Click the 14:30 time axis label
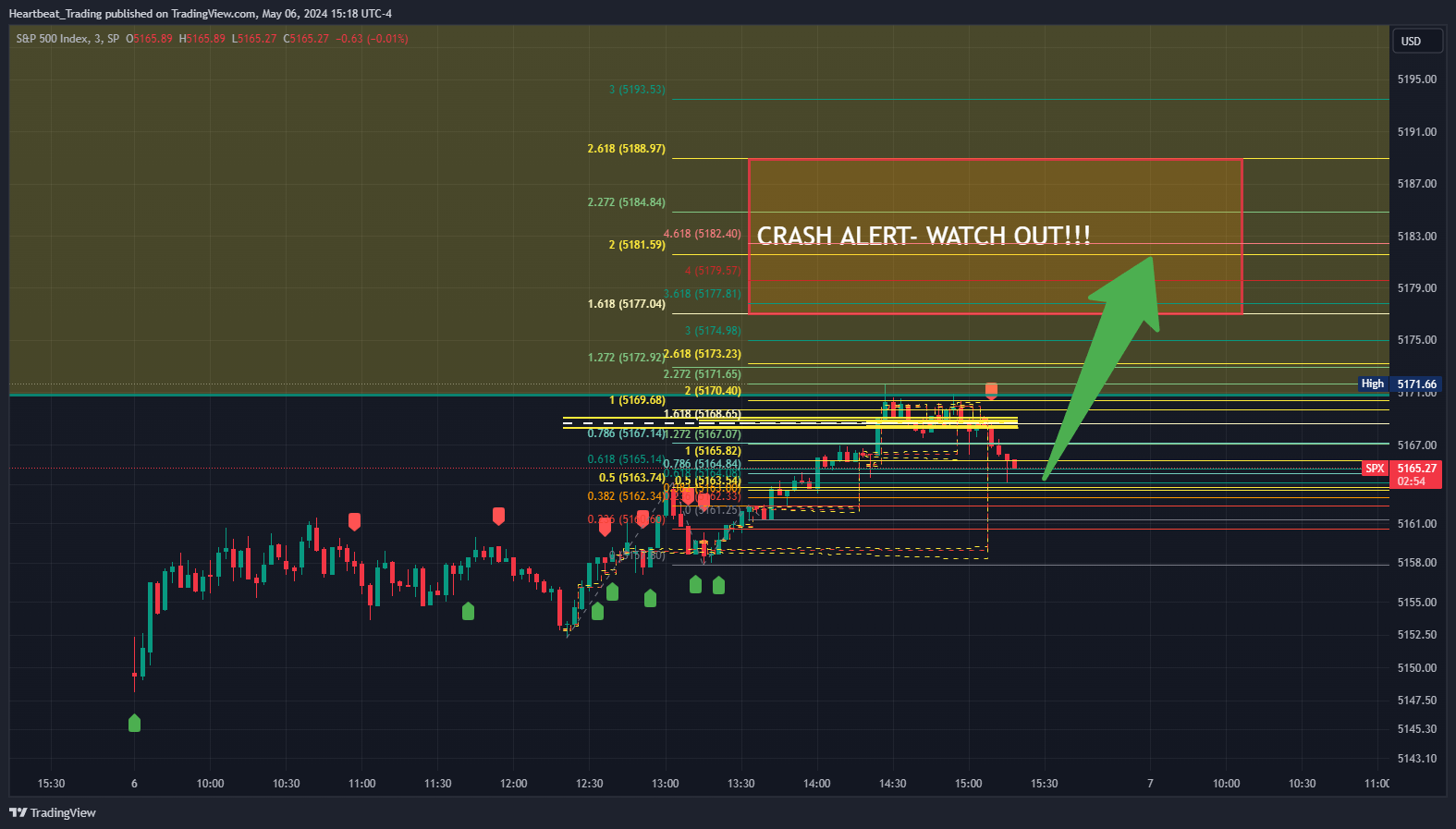Image resolution: width=1456 pixels, height=829 pixels. pyautogui.click(x=893, y=784)
